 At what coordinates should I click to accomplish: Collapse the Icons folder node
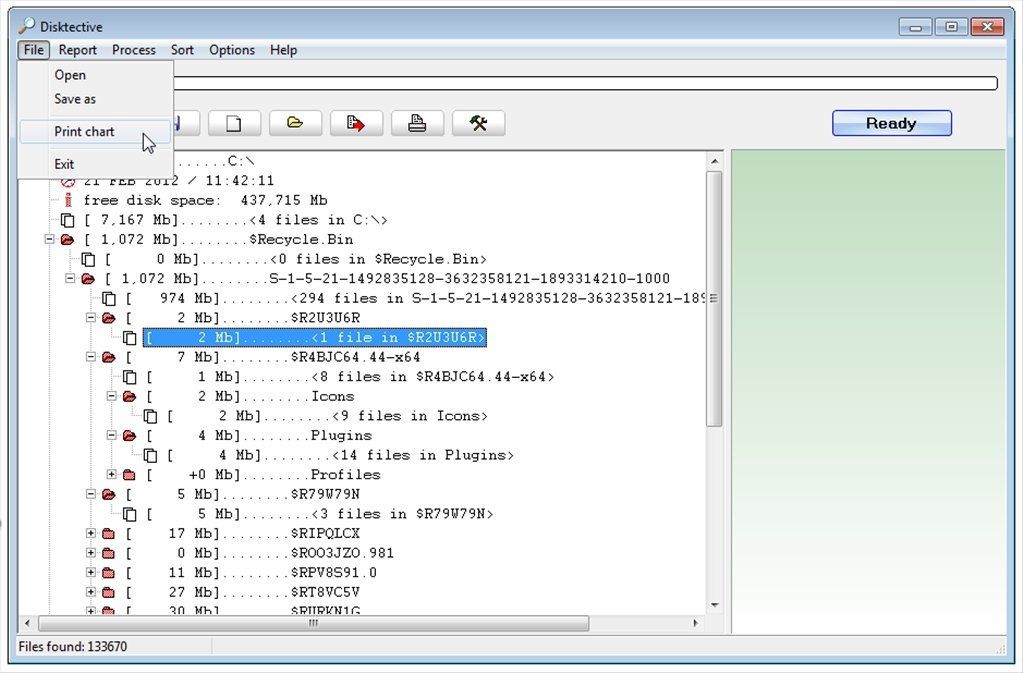[112, 396]
